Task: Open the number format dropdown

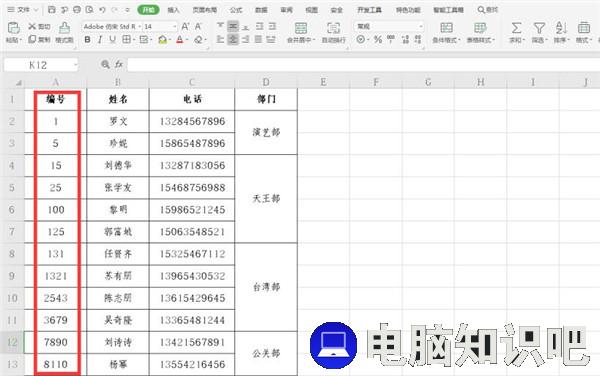Action: pos(421,26)
